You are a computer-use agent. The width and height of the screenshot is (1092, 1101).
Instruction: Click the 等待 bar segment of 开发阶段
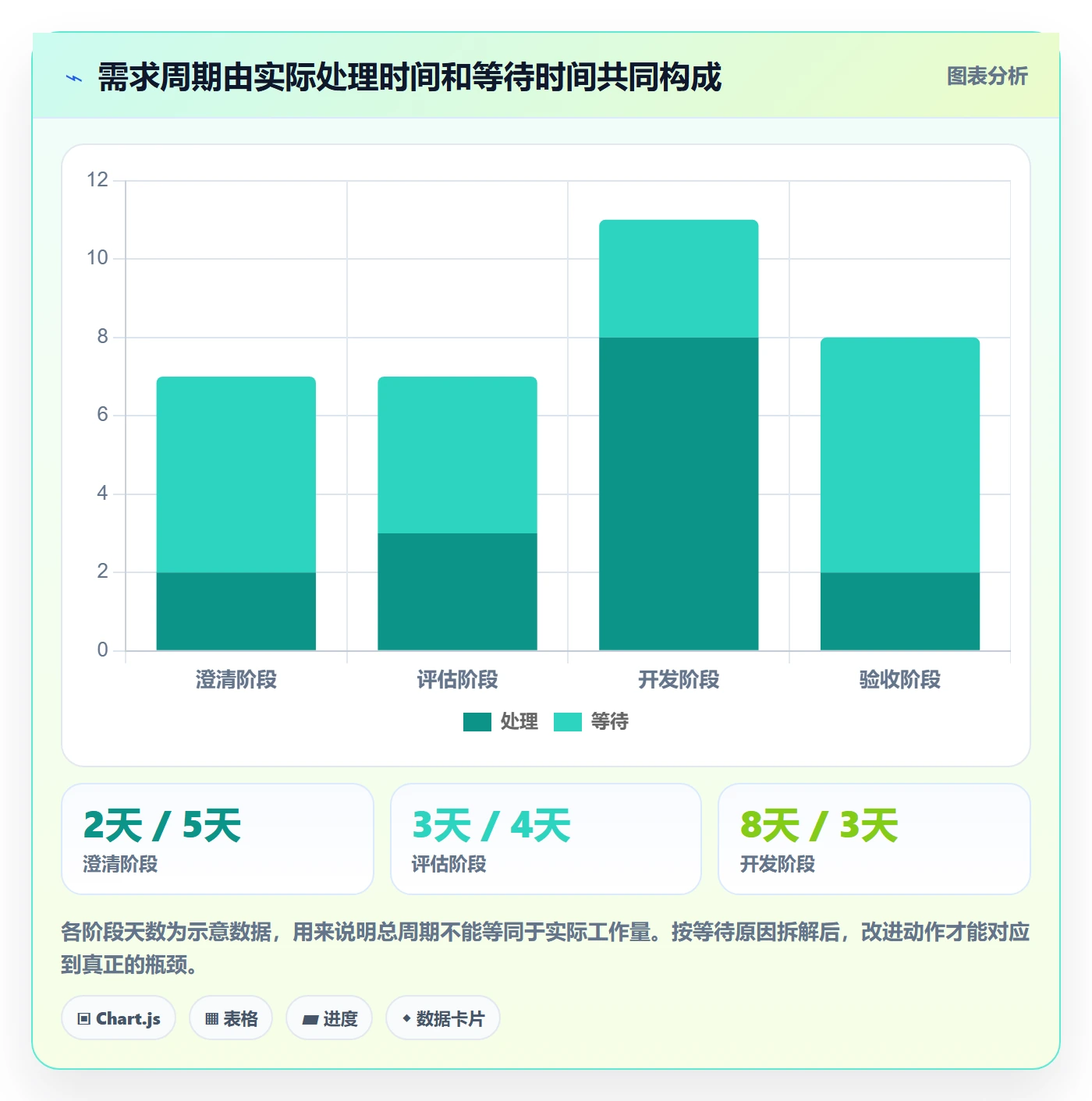[x=679, y=279]
